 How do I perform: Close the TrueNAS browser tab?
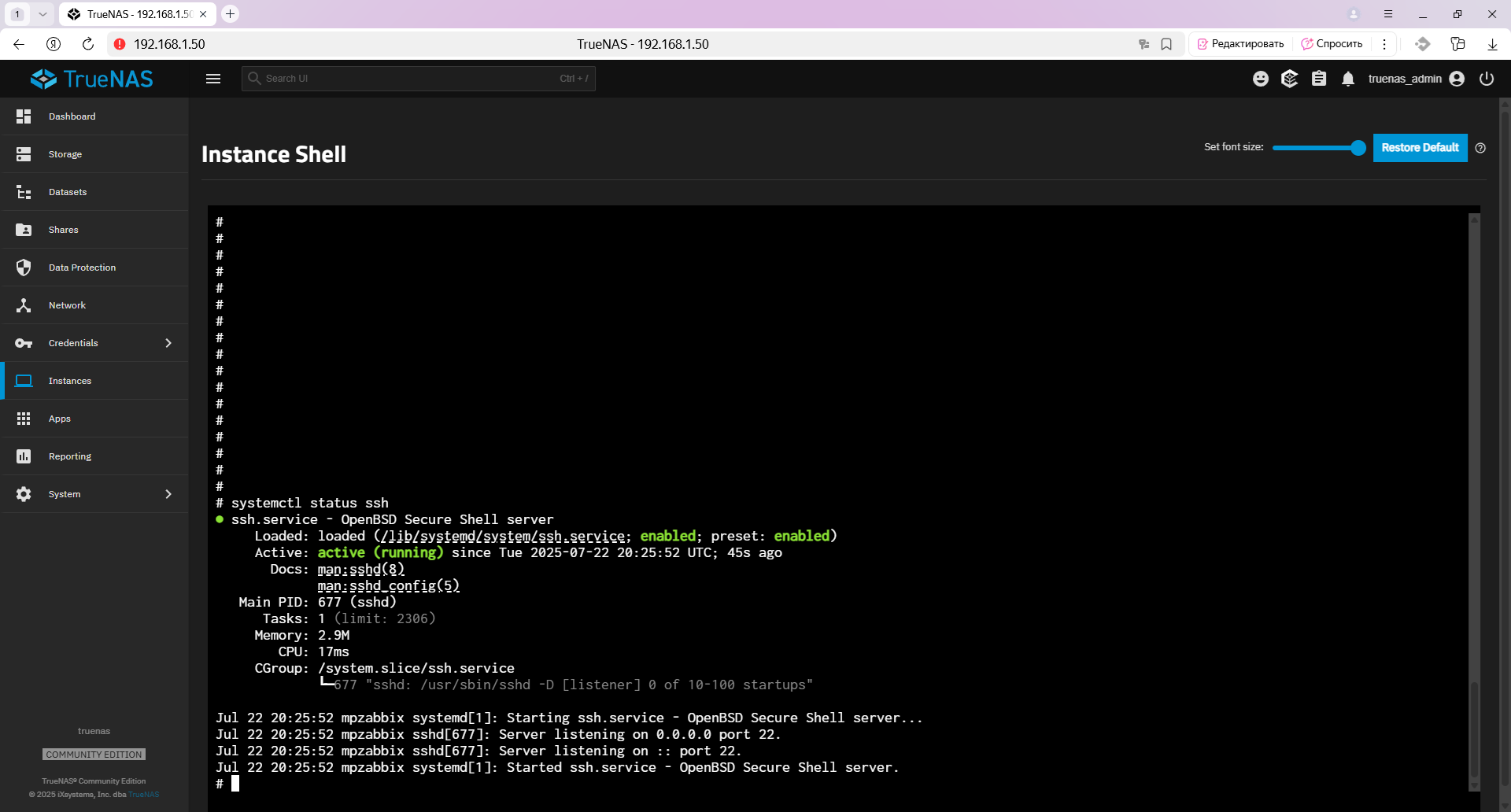point(203,14)
